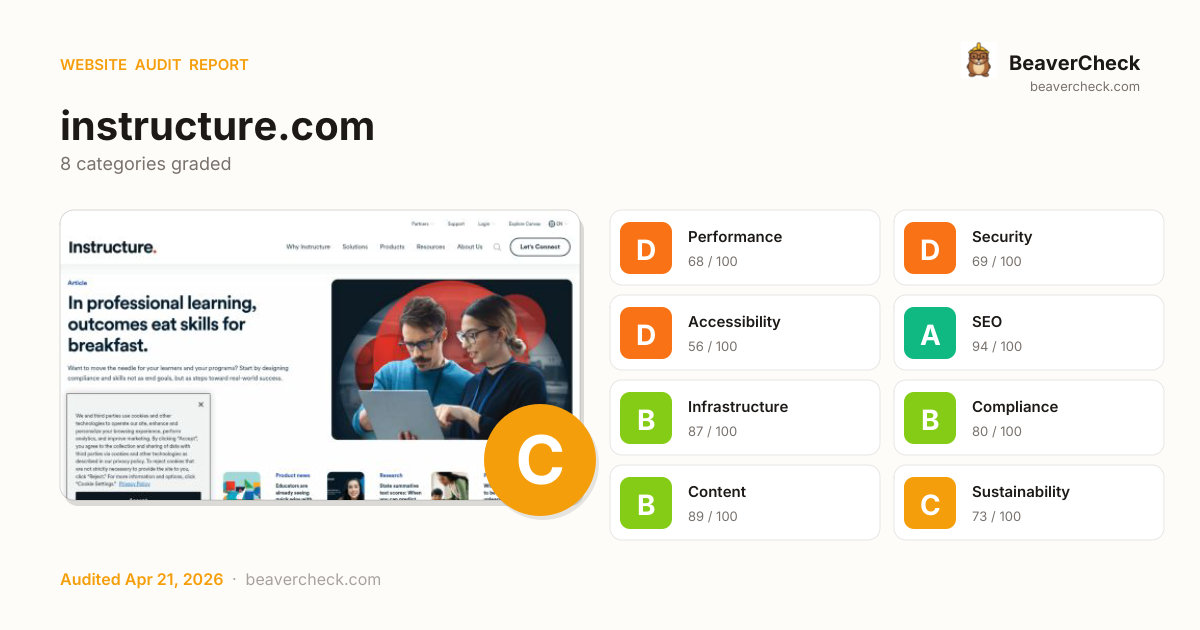
Task: Click the Accessibility D grade badge
Action: pyautogui.click(x=646, y=333)
